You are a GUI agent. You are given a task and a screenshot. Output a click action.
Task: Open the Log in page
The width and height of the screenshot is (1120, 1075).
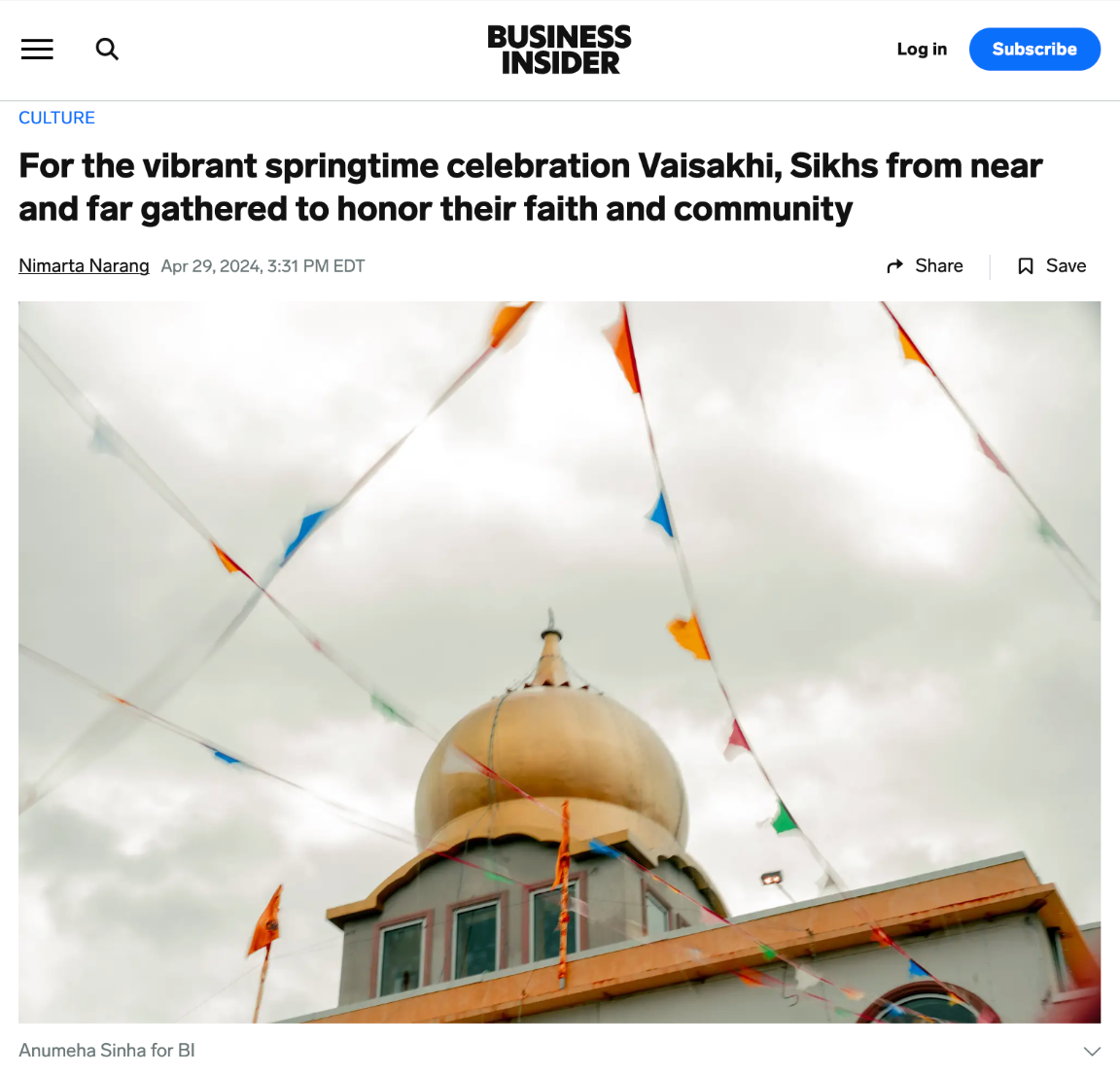coord(922,50)
